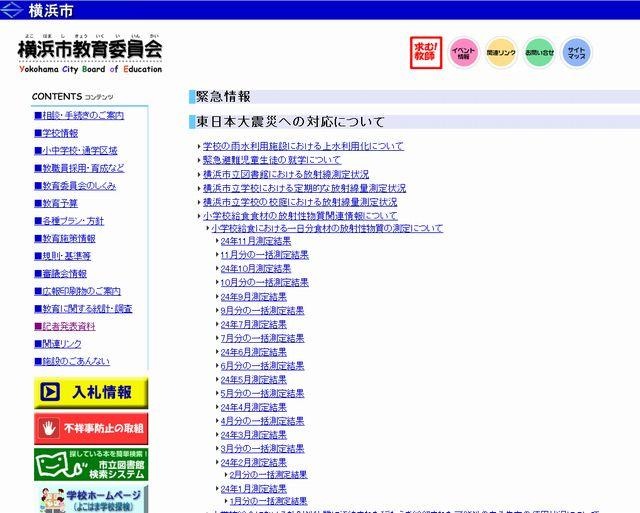640x513 pixels.
Task: Open 施設のごあんない in the contents menu
Action: coord(72,361)
